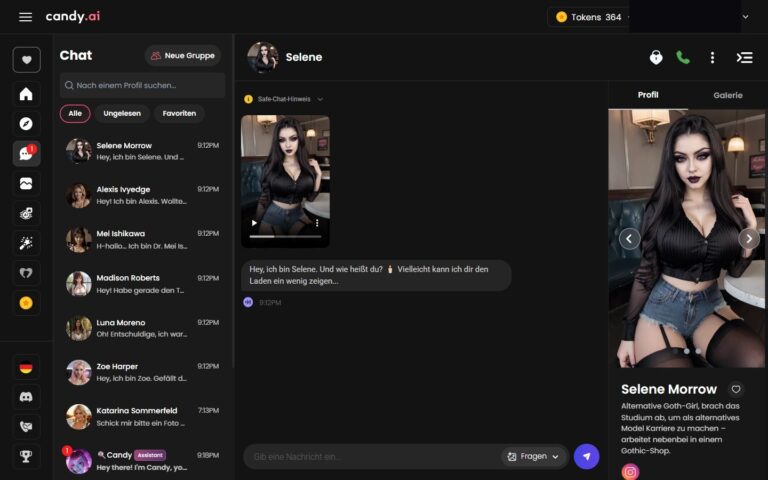
Task: Play the video in Selene's message
Action: coord(254,223)
